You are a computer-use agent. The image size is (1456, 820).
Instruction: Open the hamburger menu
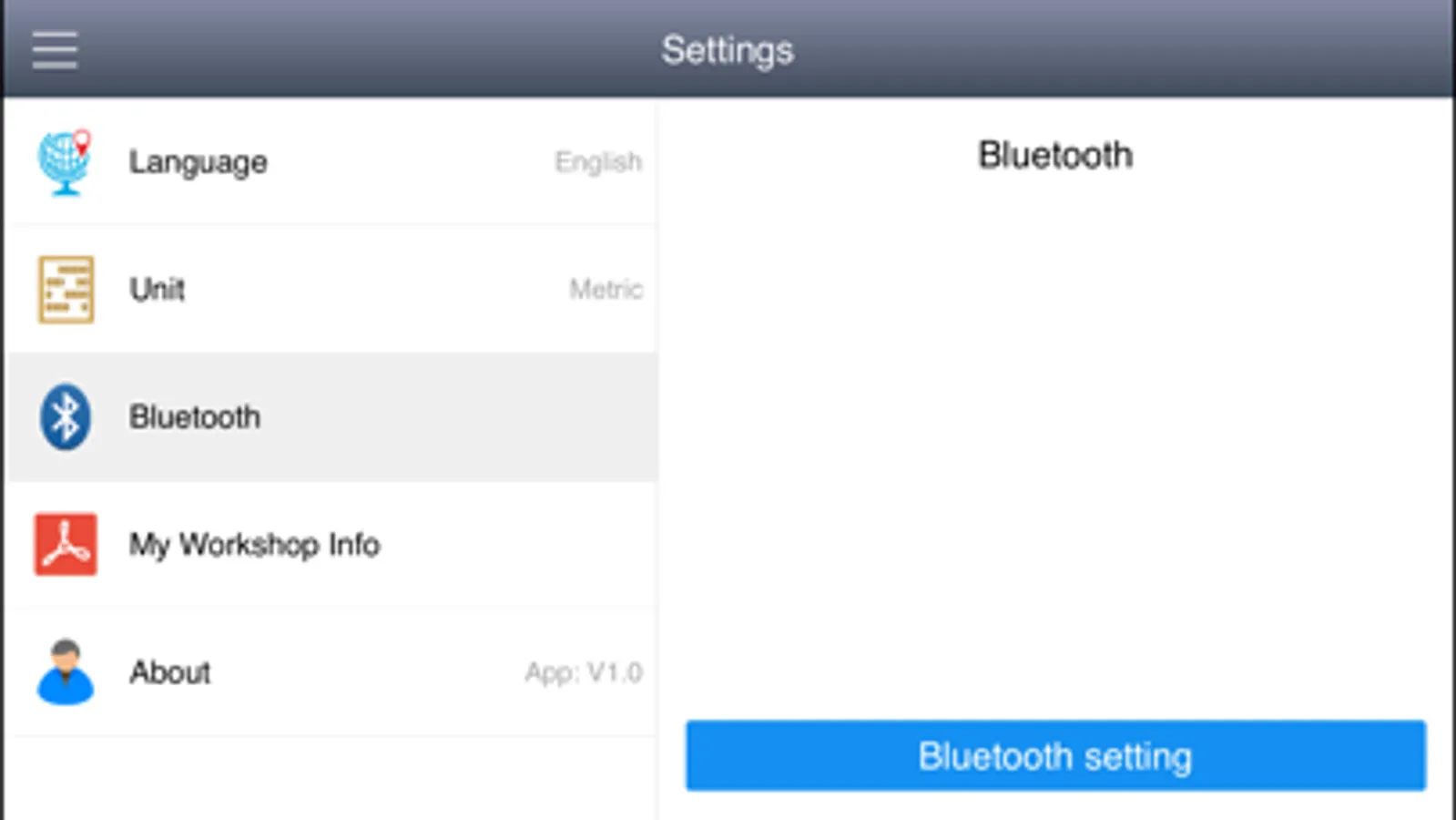click(x=55, y=50)
